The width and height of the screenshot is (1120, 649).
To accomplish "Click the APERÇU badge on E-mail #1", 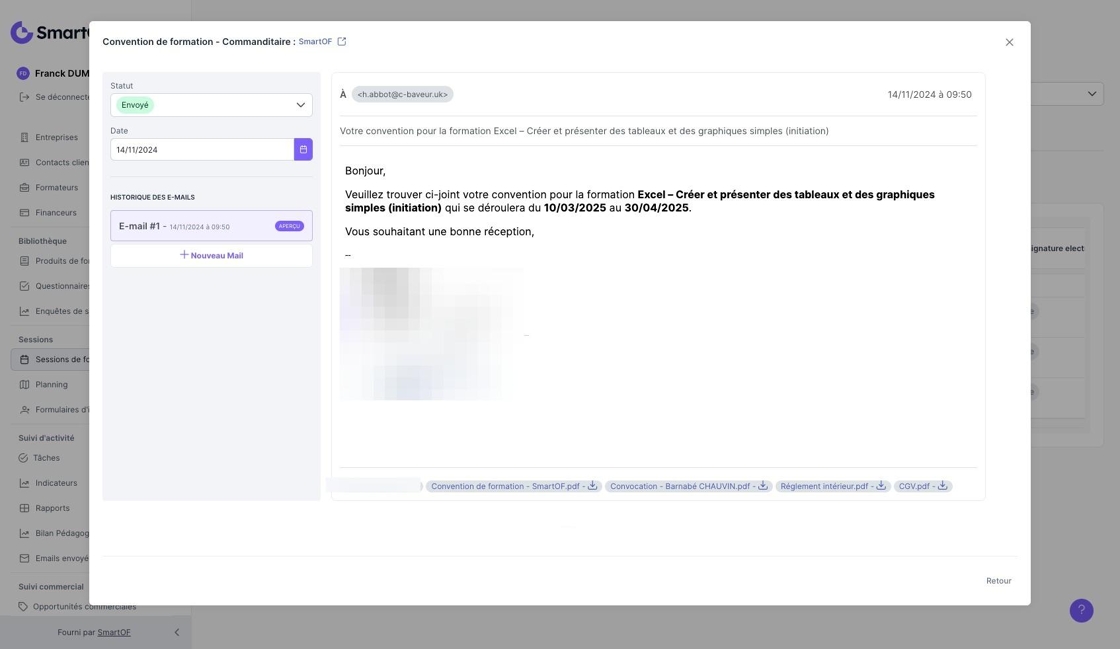I will pyautogui.click(x=289, y=226).
